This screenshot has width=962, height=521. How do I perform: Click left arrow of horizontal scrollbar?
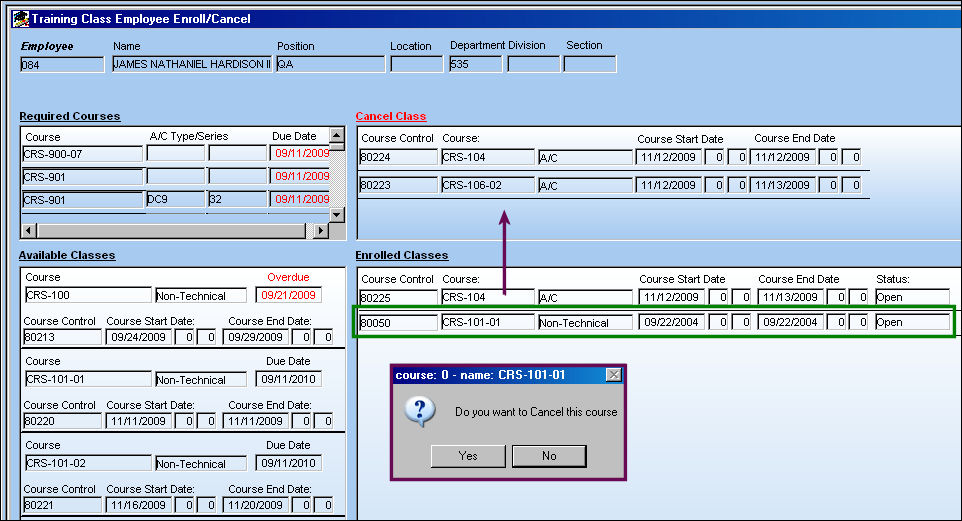tap(29, 231)
